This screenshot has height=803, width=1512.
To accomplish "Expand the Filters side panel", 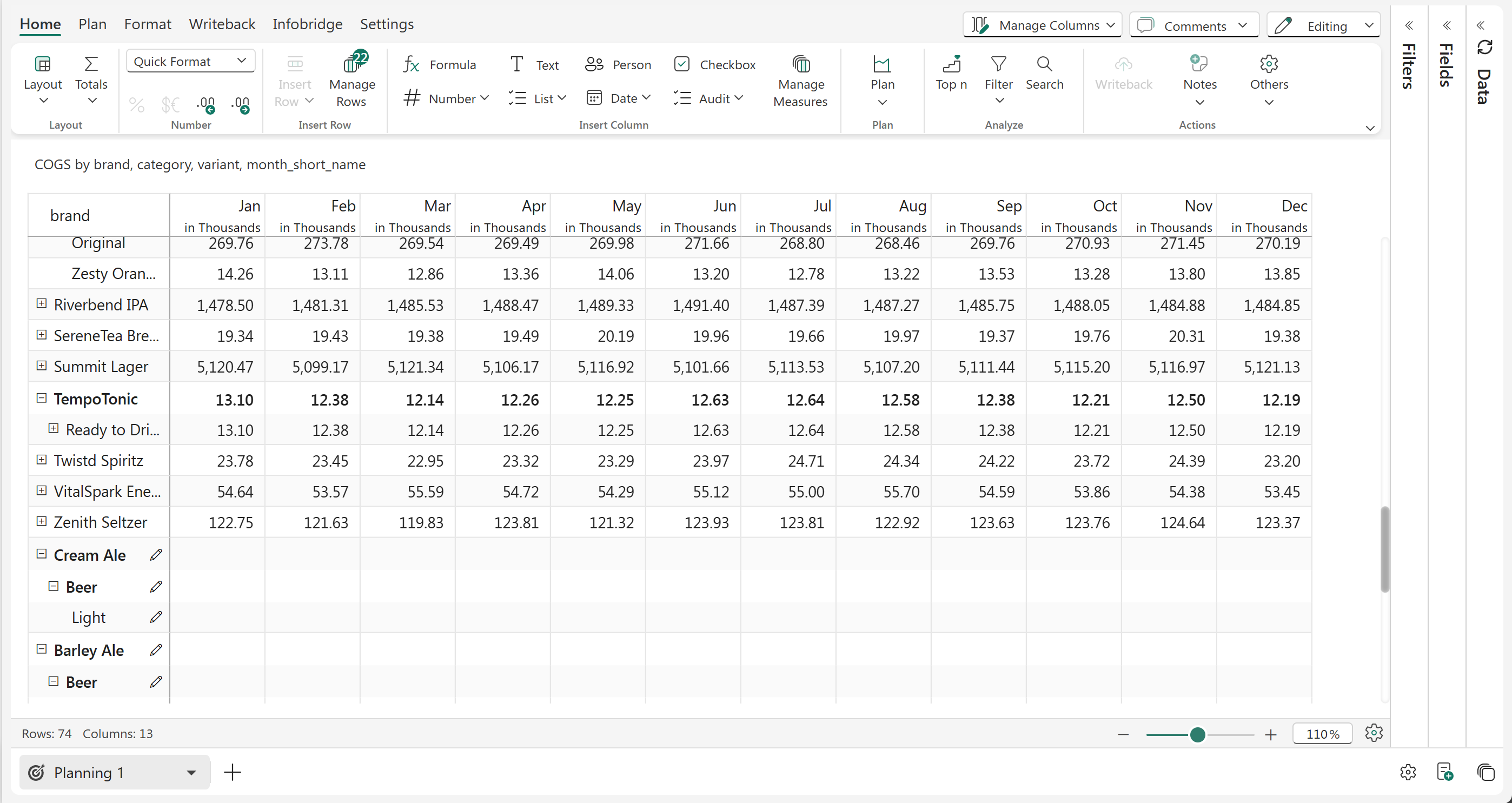I will pos(1408,25).
